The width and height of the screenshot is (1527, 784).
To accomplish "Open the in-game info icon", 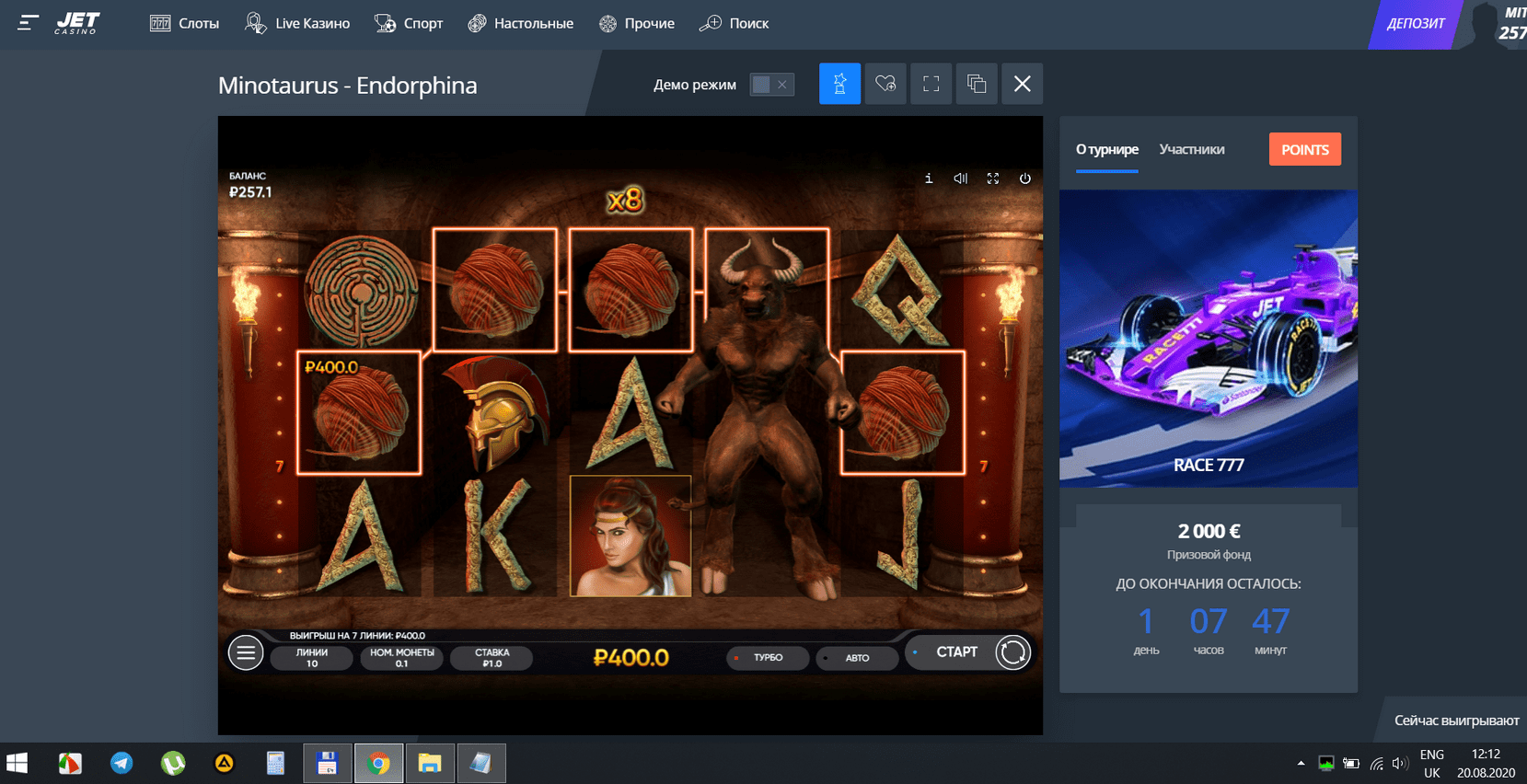I will (928, 179).
